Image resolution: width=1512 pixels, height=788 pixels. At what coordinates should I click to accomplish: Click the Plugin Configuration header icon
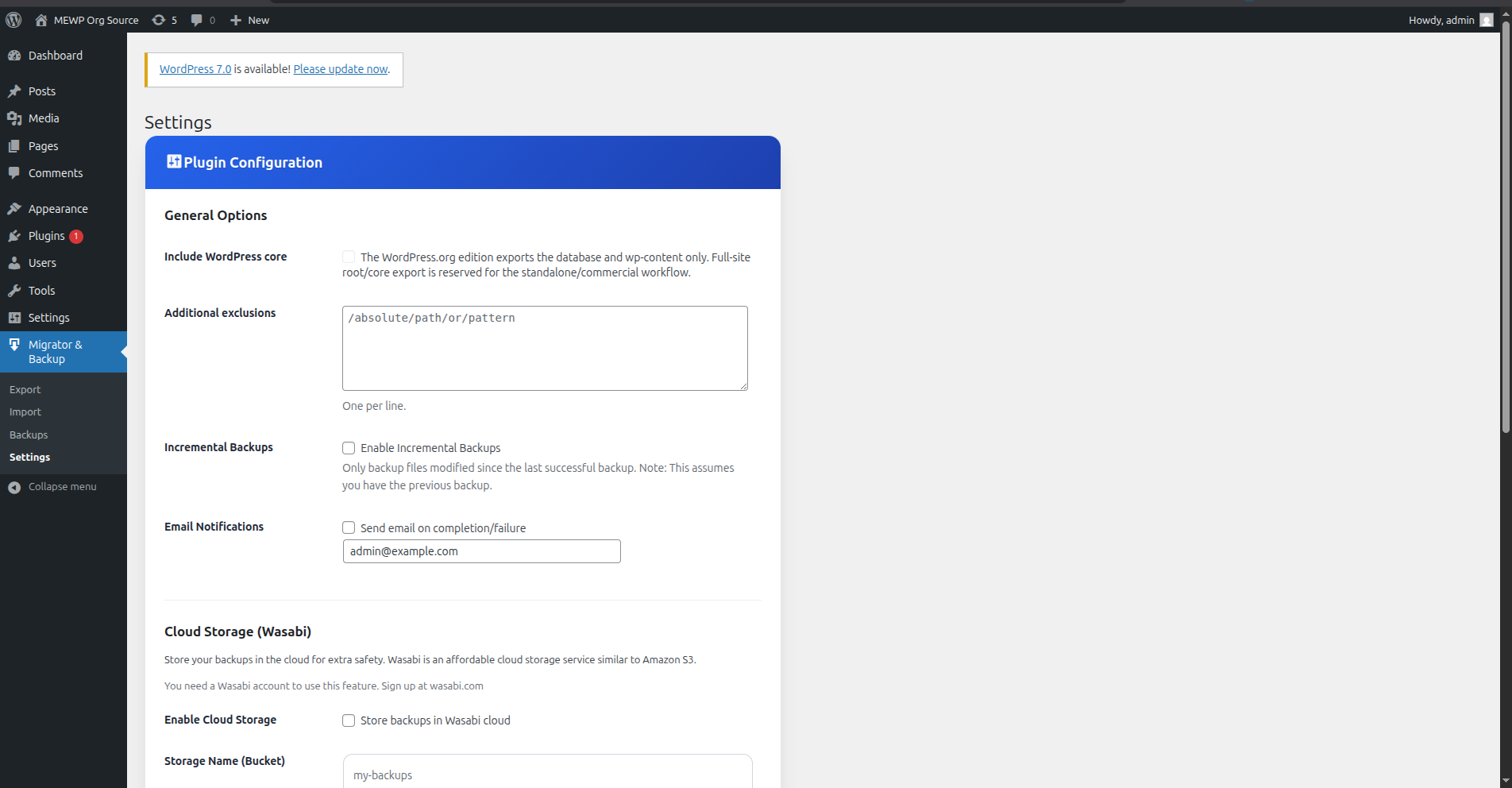point(174,161)
